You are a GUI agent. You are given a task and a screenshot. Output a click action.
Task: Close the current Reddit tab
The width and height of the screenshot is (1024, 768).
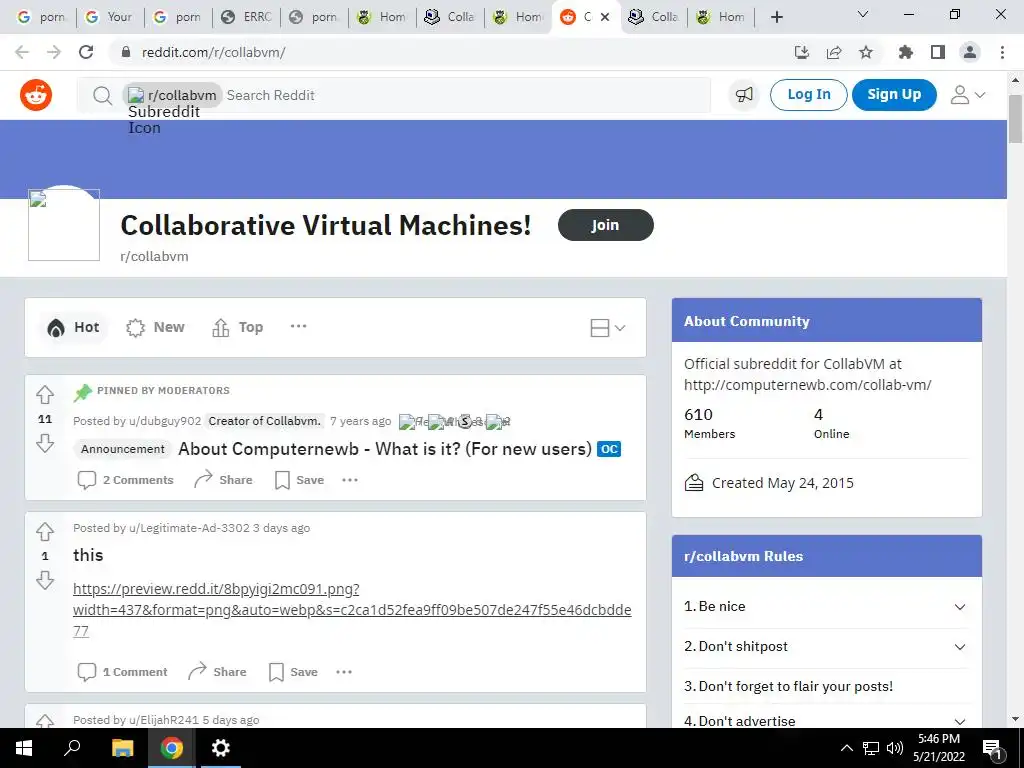pyautogui.click(x=605, y=17)
